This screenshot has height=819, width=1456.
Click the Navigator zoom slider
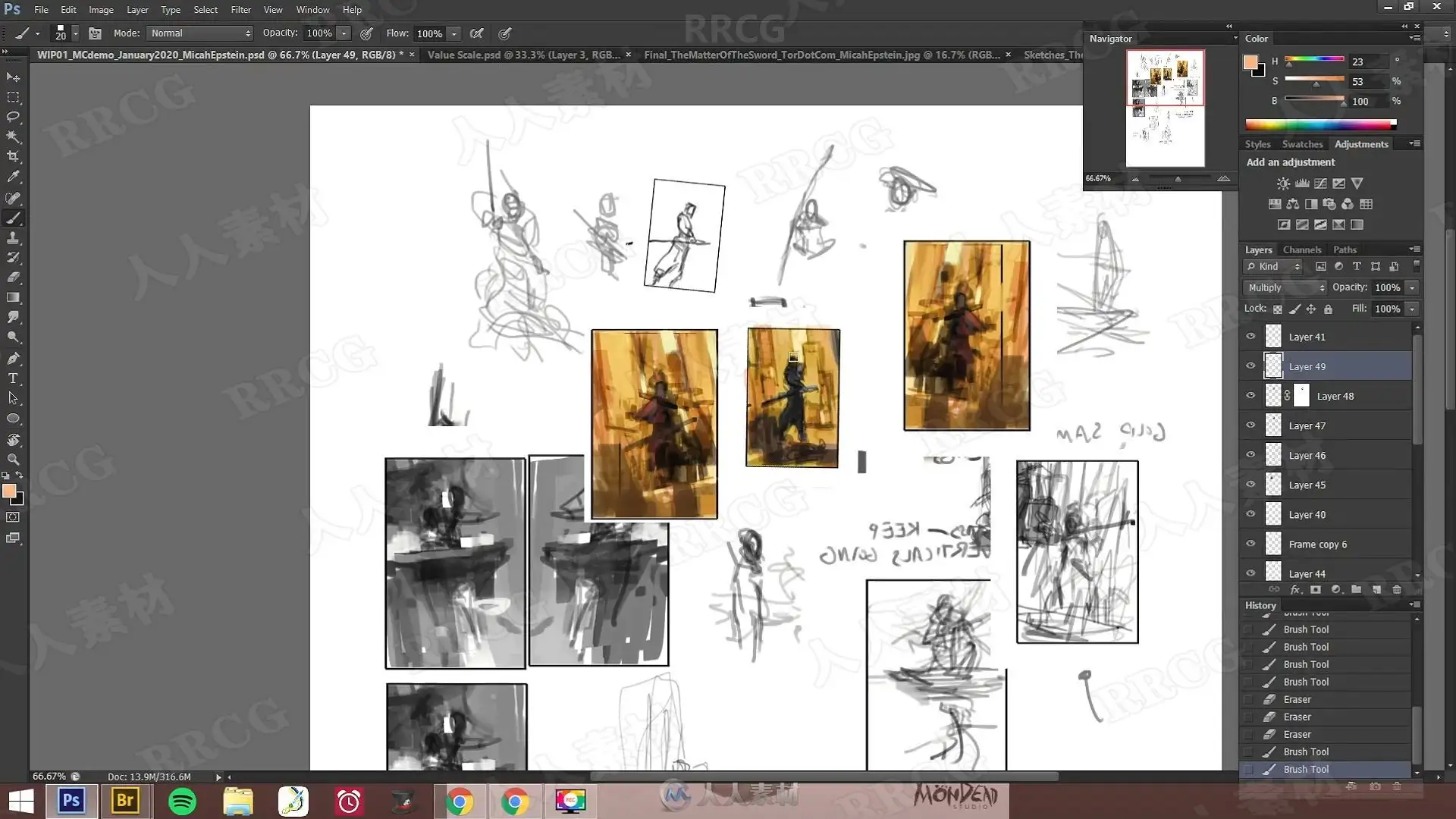pyautogui.click(x=1178, y=179)
